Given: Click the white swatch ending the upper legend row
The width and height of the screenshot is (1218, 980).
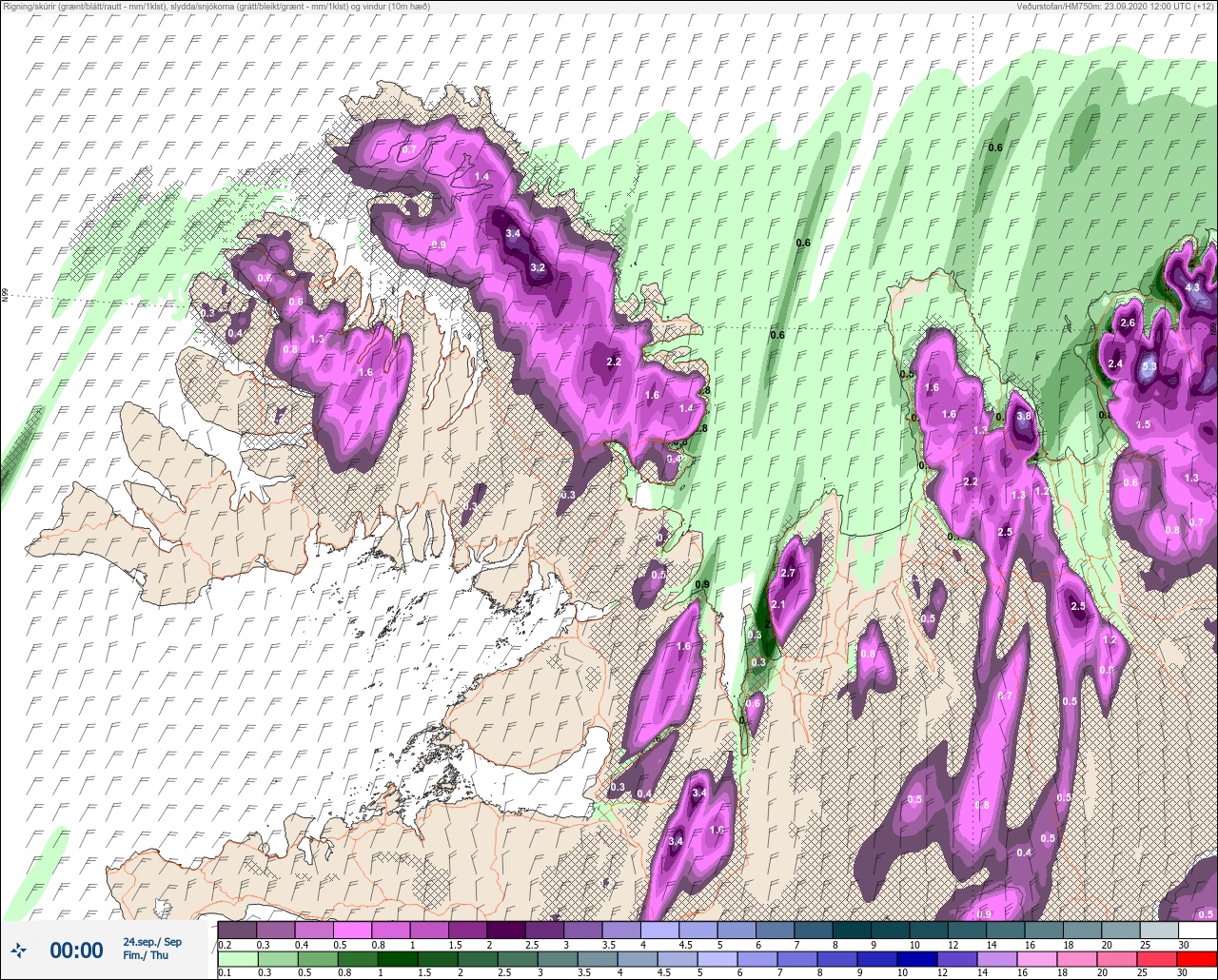Looking at the screenshot, I should [x=1196, y=930].
